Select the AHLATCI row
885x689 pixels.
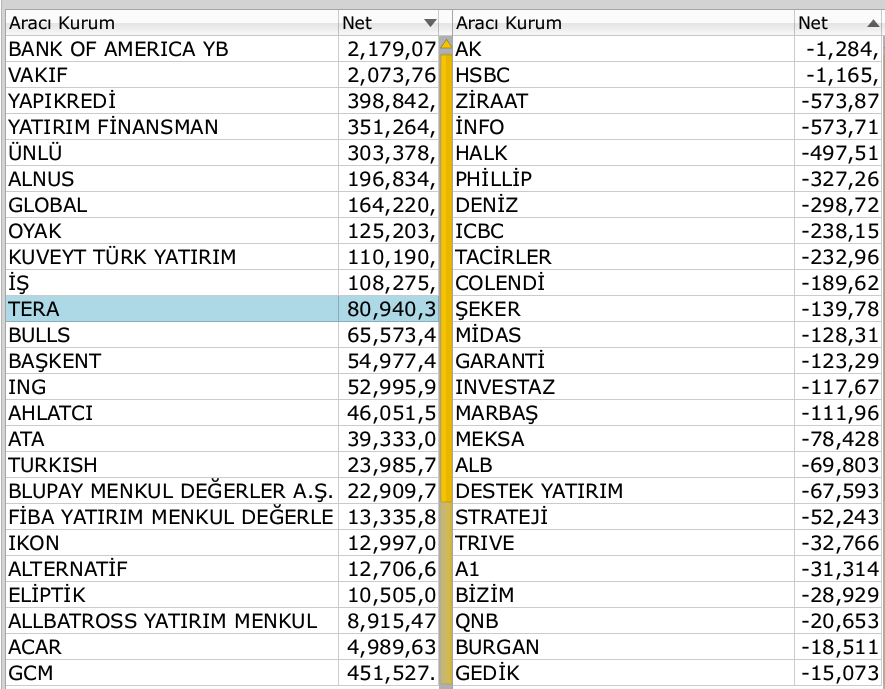[x=222, y=413]
